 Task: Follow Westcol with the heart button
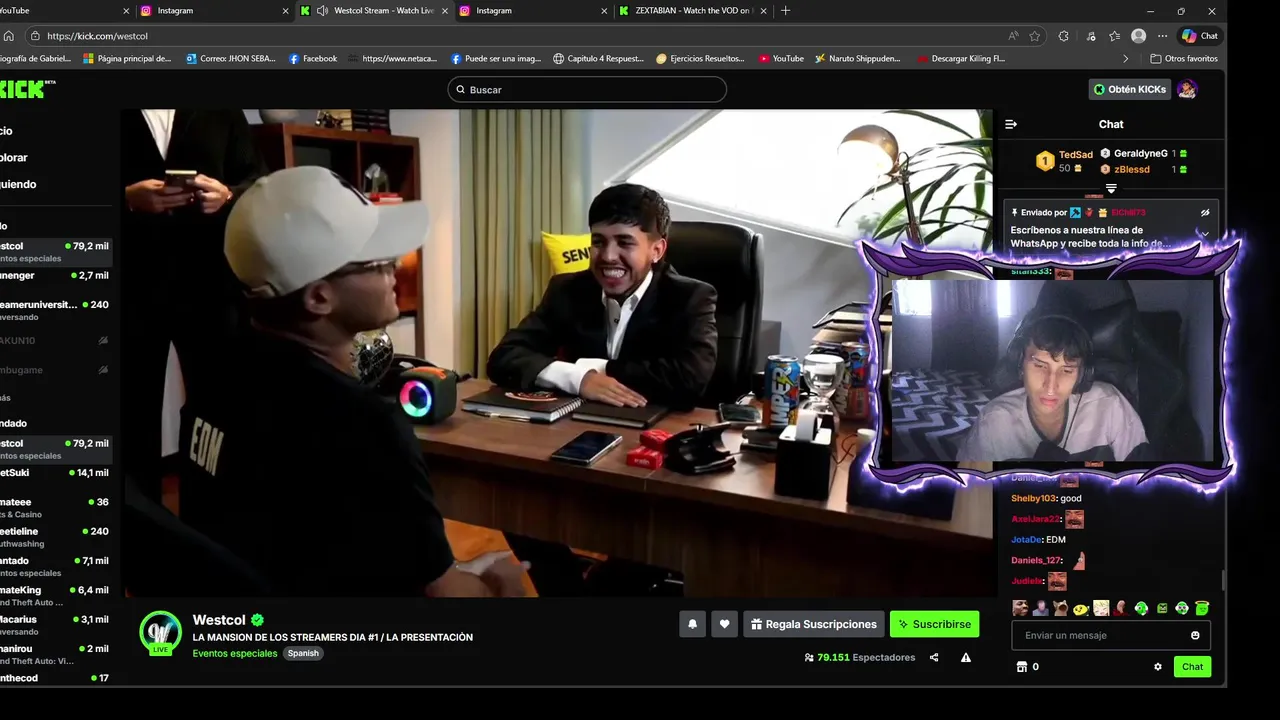pos(725,624)
